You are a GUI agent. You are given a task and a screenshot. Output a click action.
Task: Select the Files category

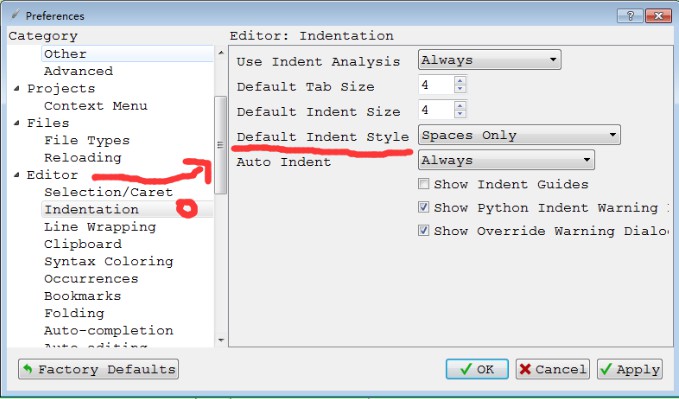(x=48, y=123)
